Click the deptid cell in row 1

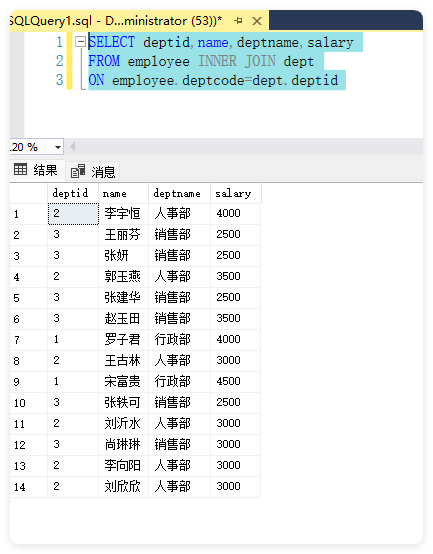pos(73,214)
